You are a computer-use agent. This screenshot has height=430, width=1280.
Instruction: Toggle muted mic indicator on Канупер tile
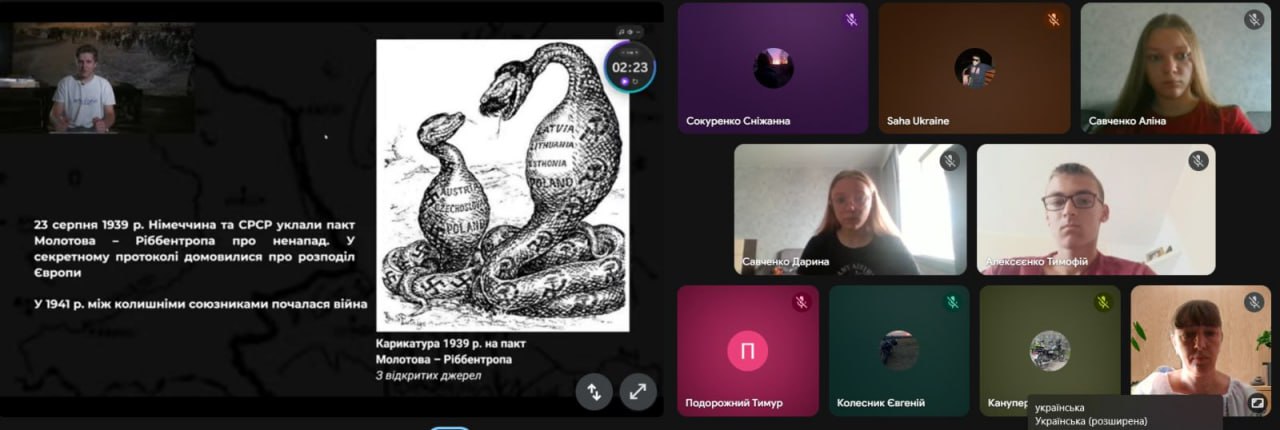click(x=1103, y=302)
